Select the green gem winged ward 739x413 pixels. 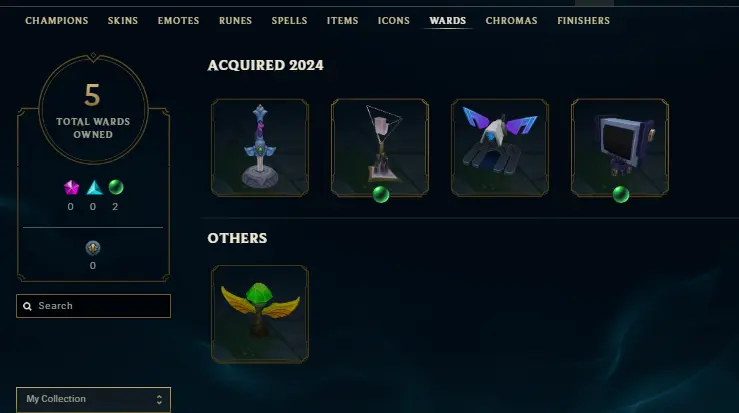click(x=260, y=314)
